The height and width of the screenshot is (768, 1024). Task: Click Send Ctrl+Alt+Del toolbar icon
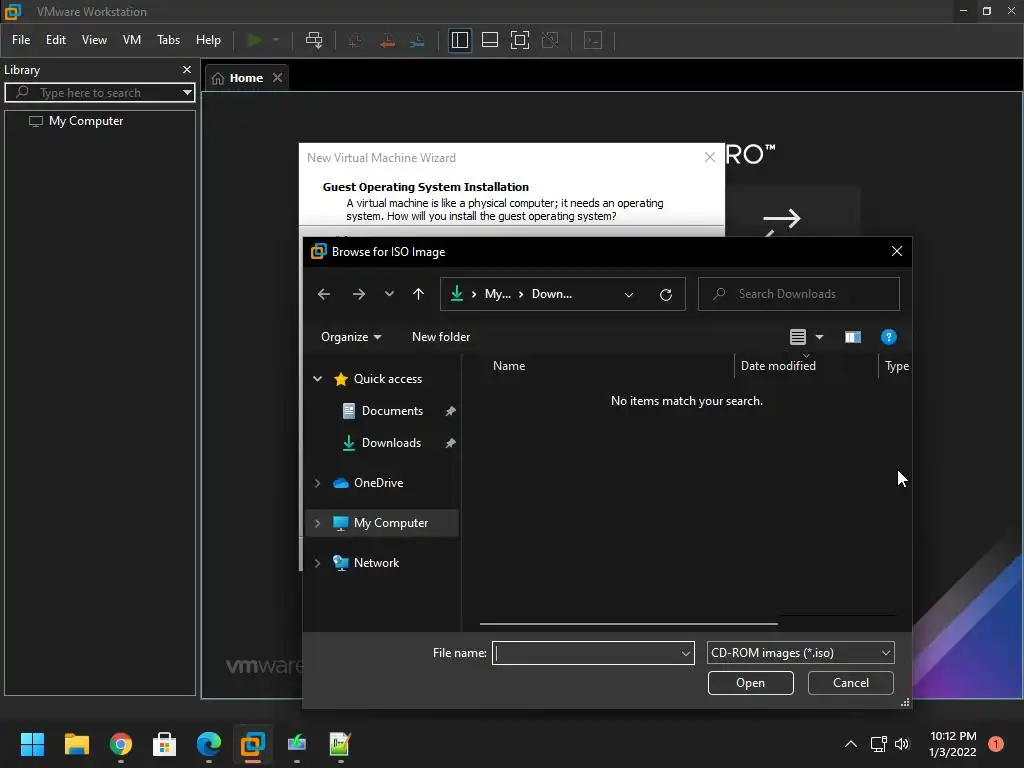point(314,40)
